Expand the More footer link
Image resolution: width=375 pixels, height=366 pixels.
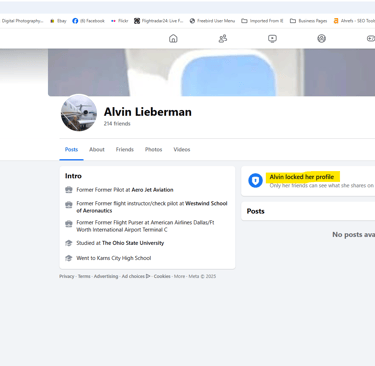tap(179, 276)
